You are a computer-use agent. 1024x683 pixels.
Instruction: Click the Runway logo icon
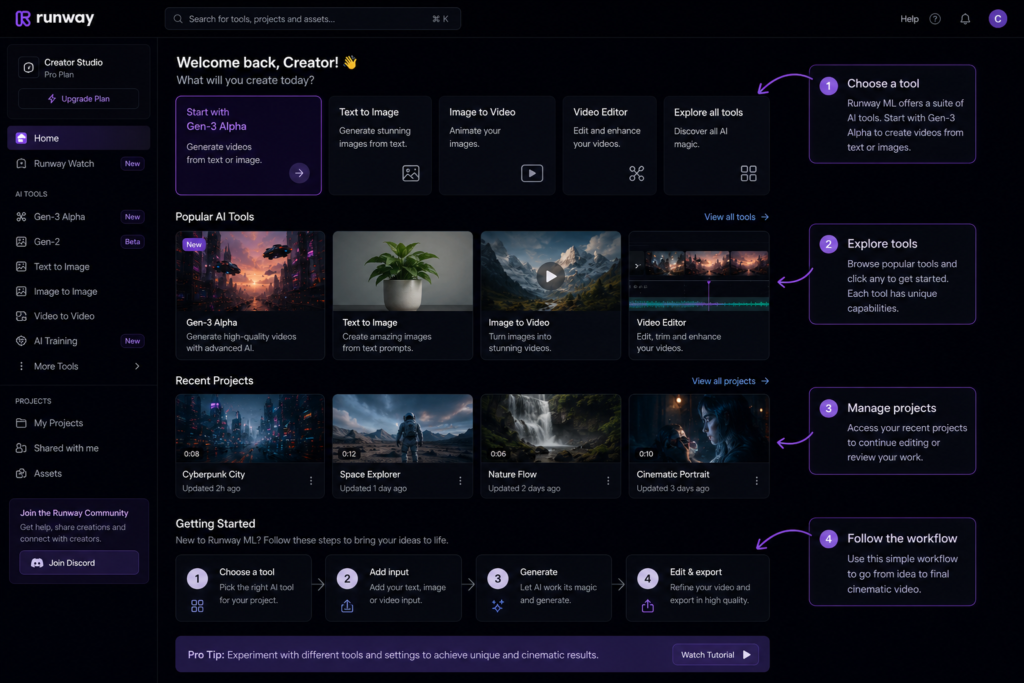(x=23, y=18)
